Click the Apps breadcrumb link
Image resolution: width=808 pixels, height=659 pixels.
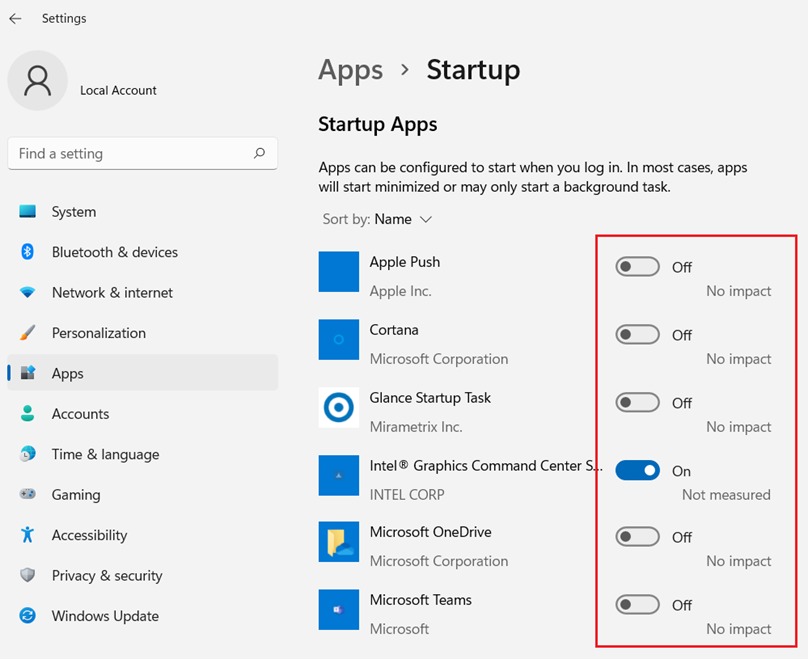tap(350, 70)
